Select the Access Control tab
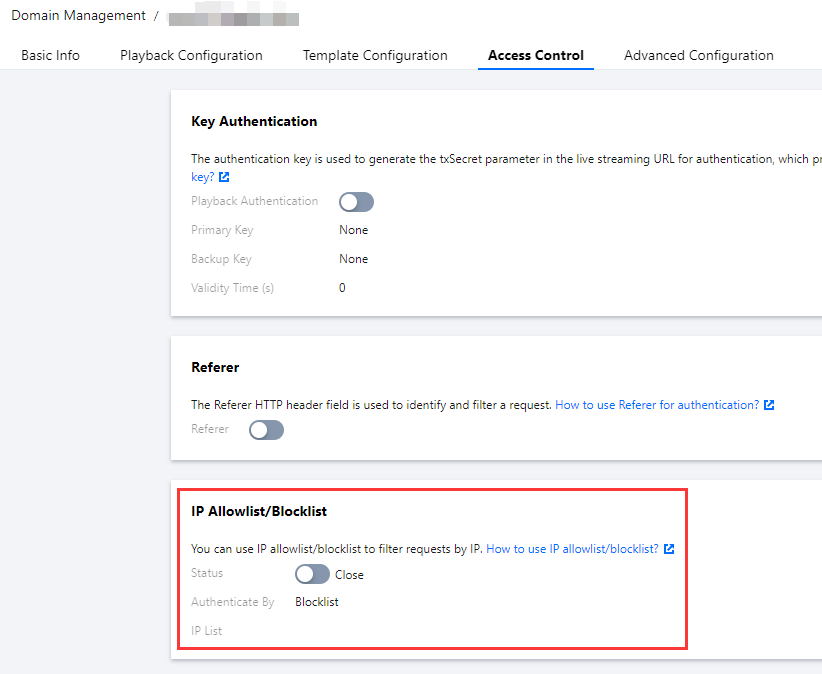This screenshot has height=674, width=822. (536, 56)
